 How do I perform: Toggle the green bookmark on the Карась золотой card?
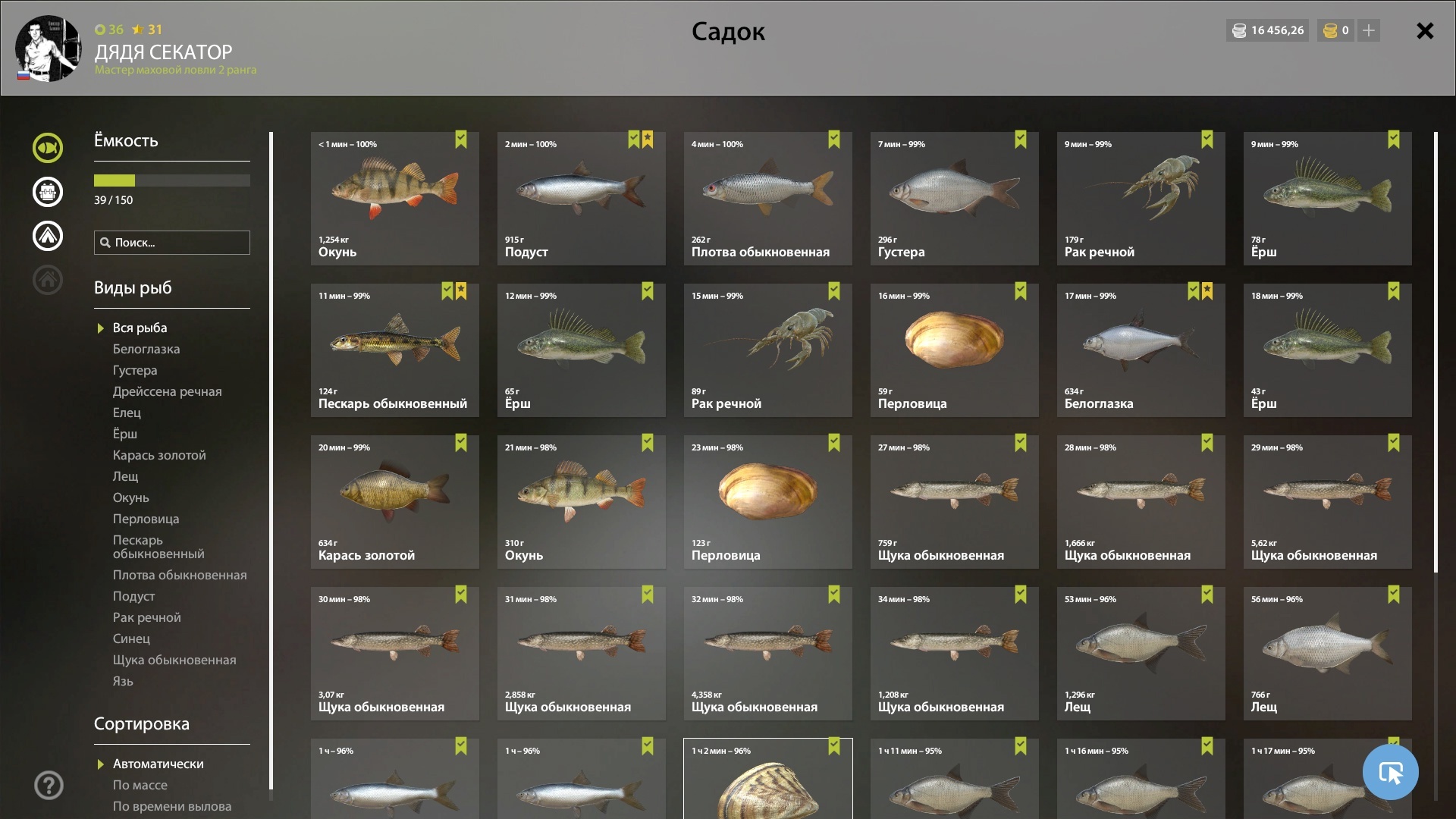[461, 443]
